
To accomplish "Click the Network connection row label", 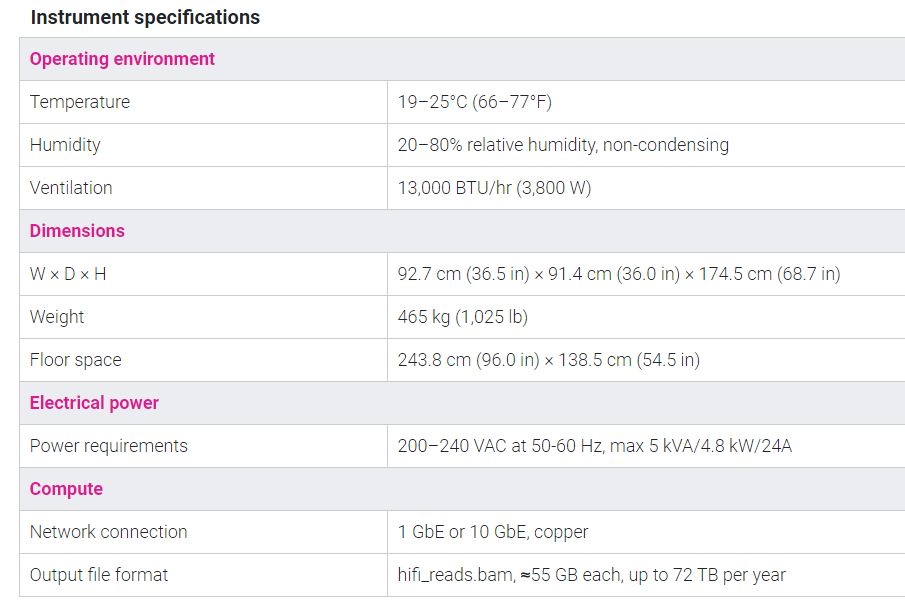I will pyautogui.click(x=109, y=532).
